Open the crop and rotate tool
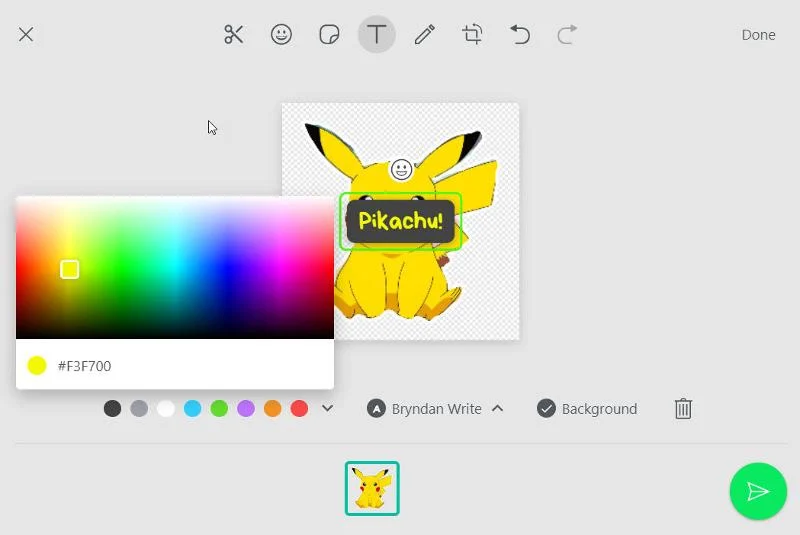Image resolution: width=800 pixels, height=535 pixels. click(472, 35)
